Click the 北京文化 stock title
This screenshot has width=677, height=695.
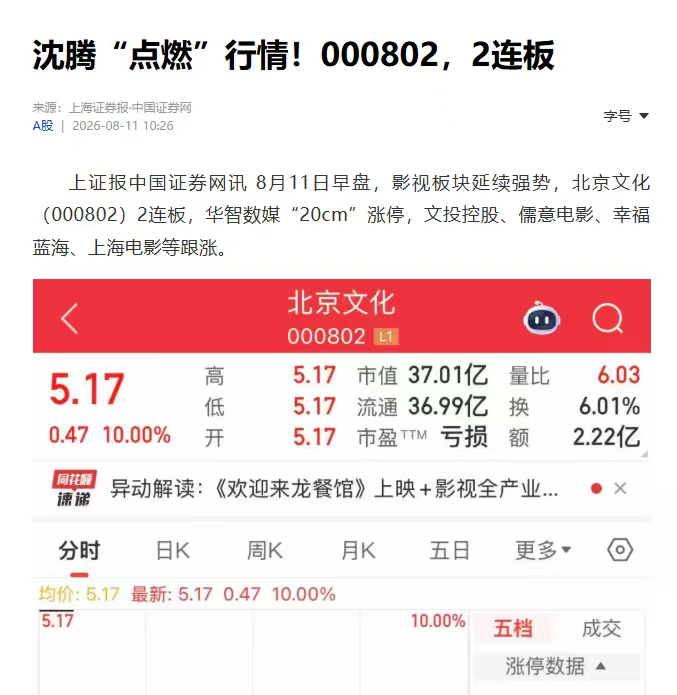tap(341, 304)
